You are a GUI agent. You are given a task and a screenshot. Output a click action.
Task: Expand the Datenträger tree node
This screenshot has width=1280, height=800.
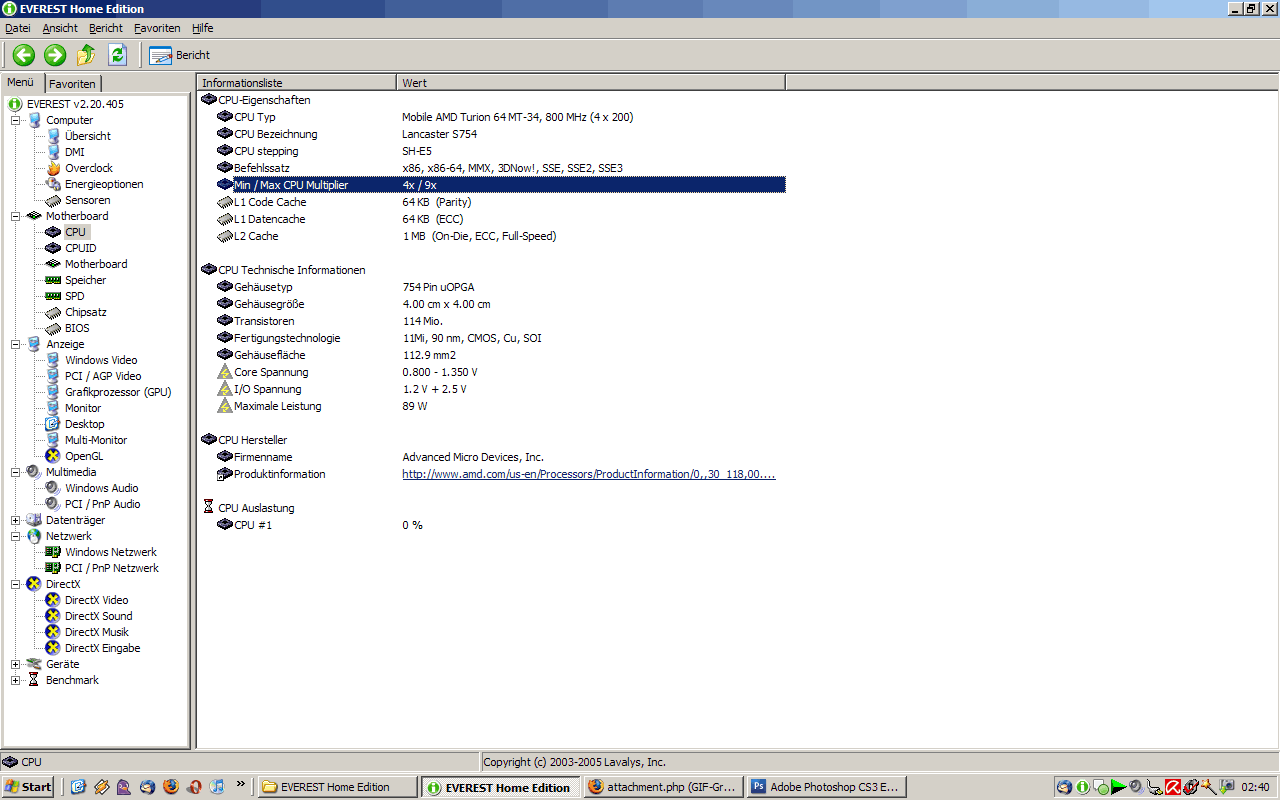(16, 520)
